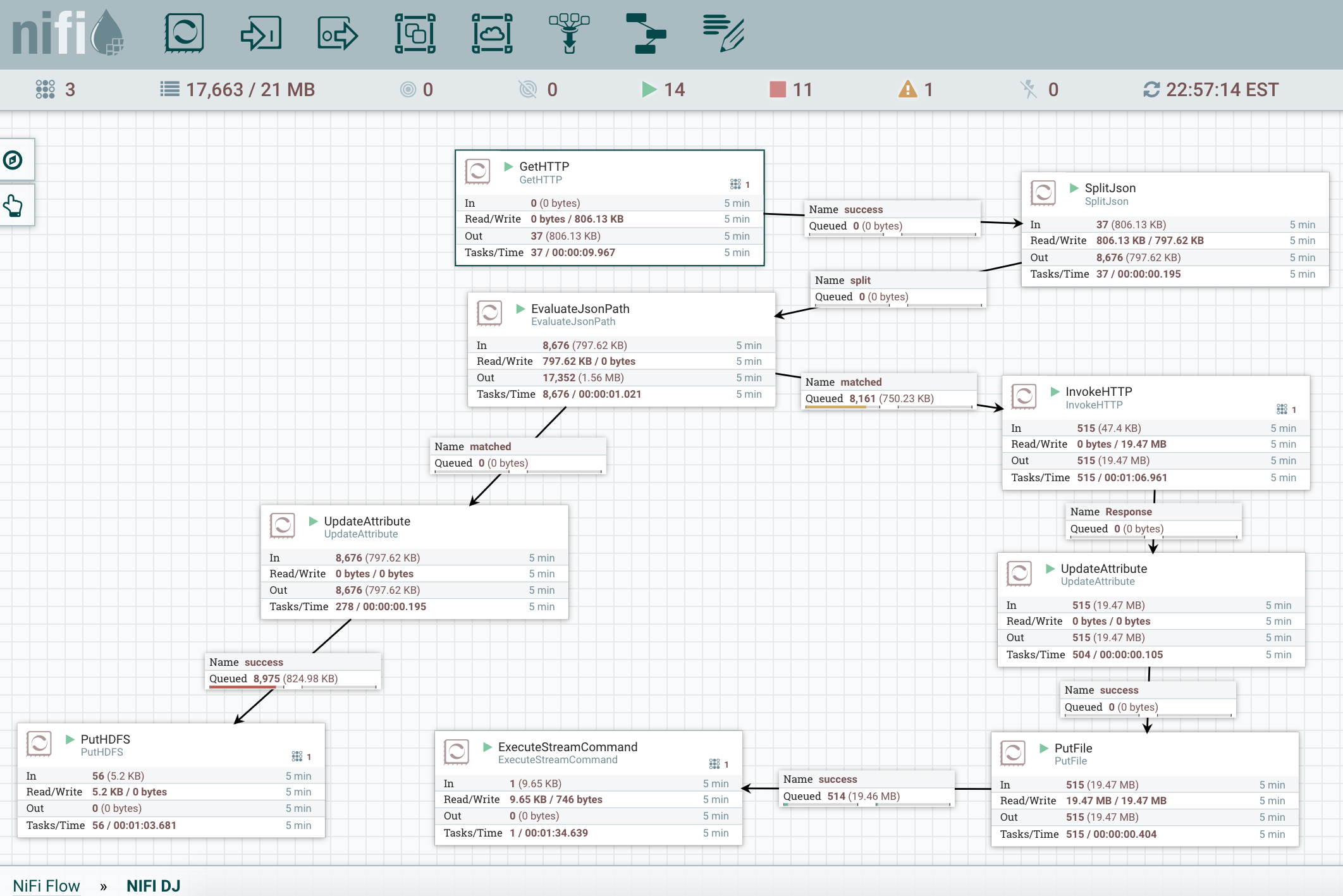Viewport: 1343px width, 896px height.
Task: Click the GetHTTP processor title
Action: point(544,166)
